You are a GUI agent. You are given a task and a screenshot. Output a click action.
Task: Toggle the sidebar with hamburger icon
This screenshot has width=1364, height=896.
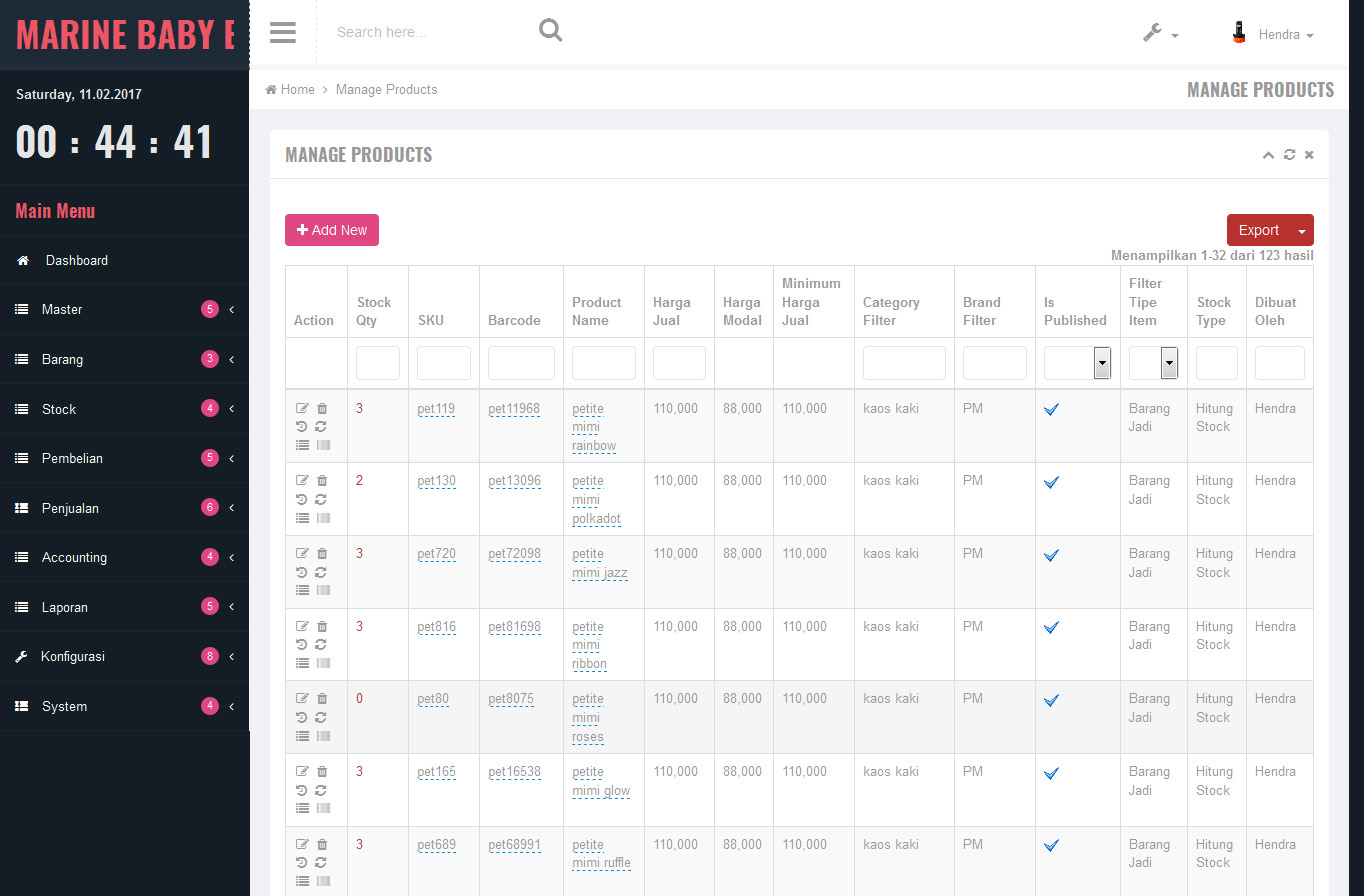tap(283, 32)
